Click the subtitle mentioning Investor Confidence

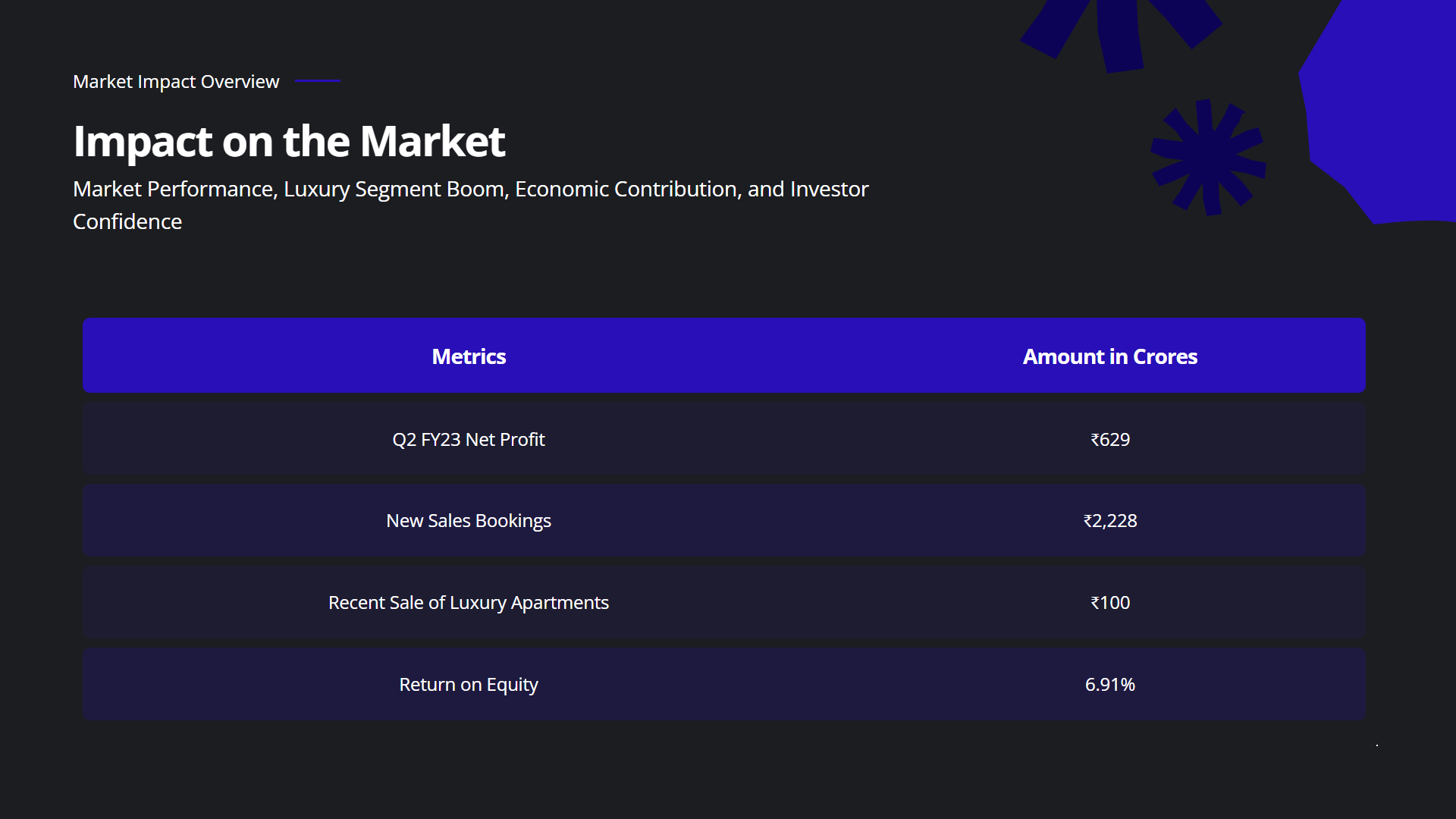(x=470, y=189)
